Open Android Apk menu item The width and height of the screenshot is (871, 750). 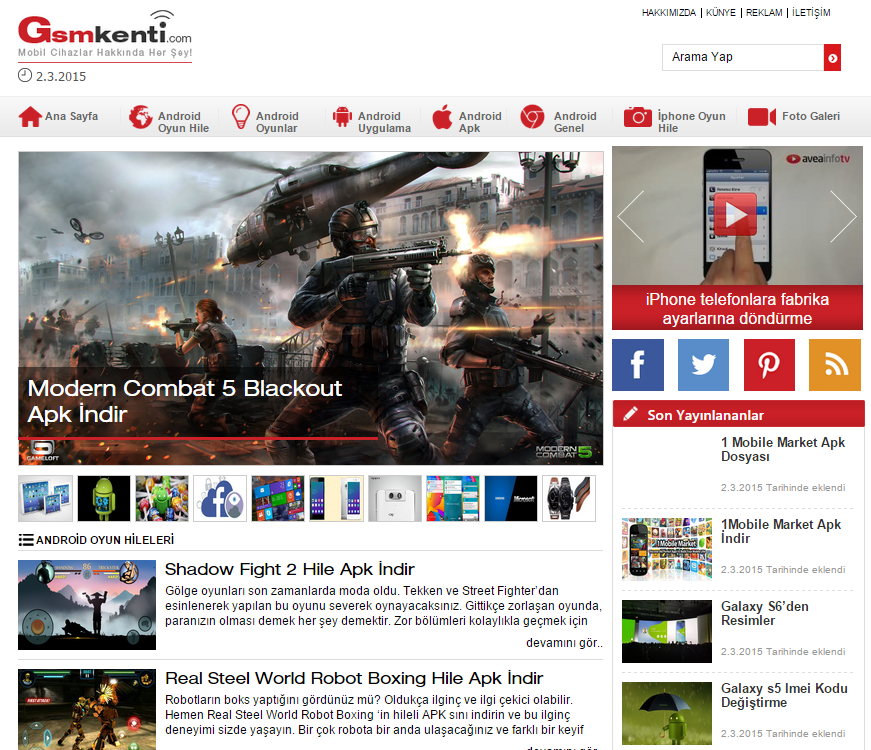(480, 122)
